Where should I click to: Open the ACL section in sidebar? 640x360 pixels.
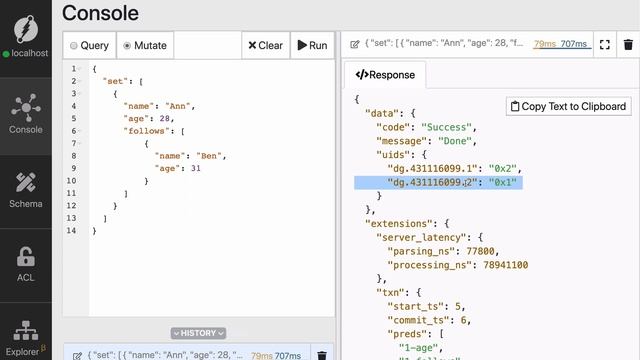click(x=26, y=264)
